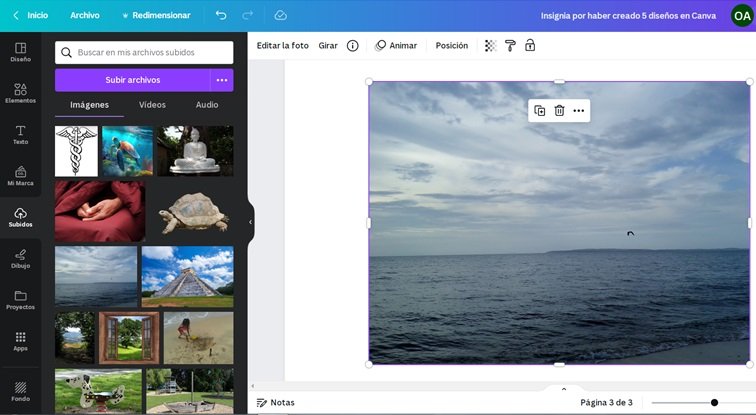Open the Notas panel
Screen dimensions: 756x415
(x=275, y=403)
